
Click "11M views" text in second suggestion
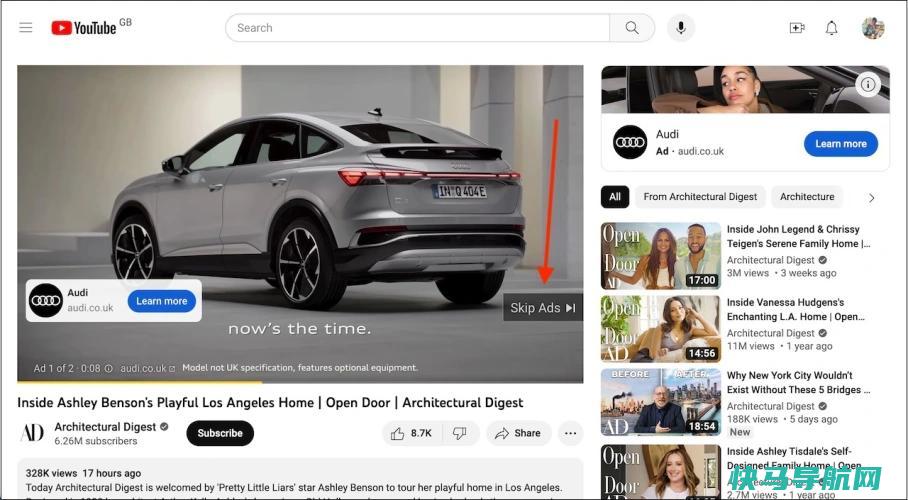750,346
